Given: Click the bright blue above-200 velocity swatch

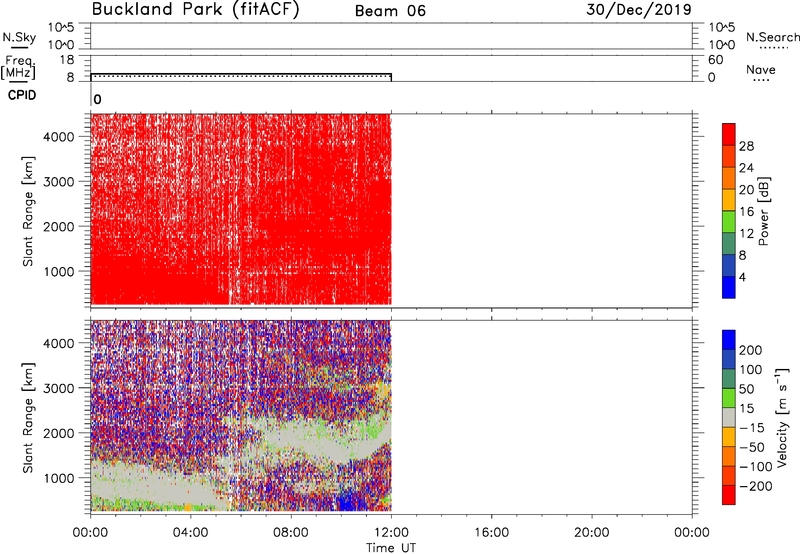Looking at the screenshot, I should click(x=729, y=340).
